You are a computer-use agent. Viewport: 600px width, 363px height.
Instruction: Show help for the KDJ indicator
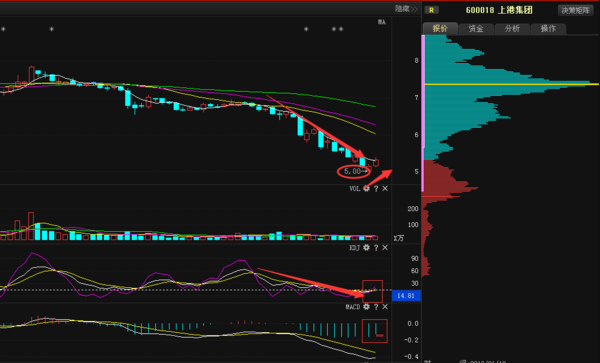(376, 248)
